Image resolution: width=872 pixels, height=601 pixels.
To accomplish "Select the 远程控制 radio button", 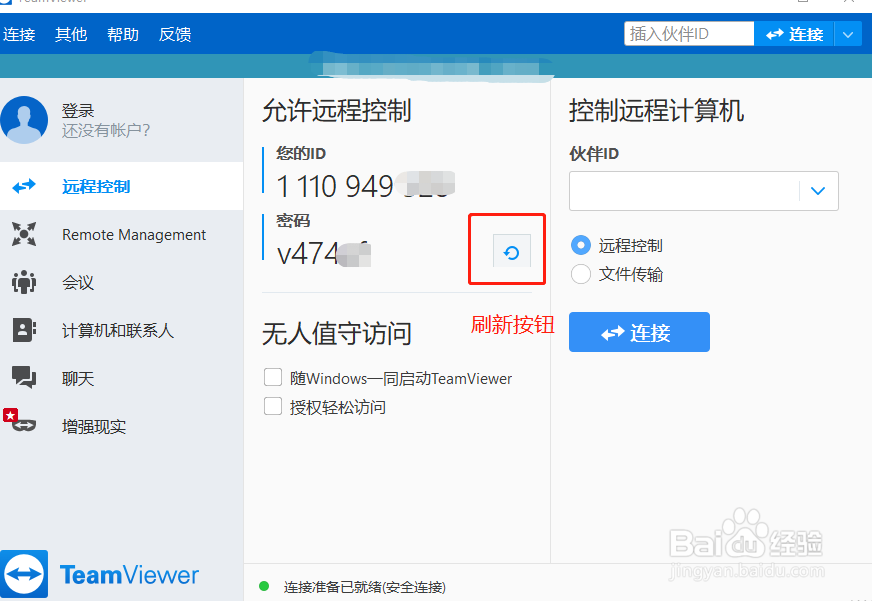I will (581, 245).
